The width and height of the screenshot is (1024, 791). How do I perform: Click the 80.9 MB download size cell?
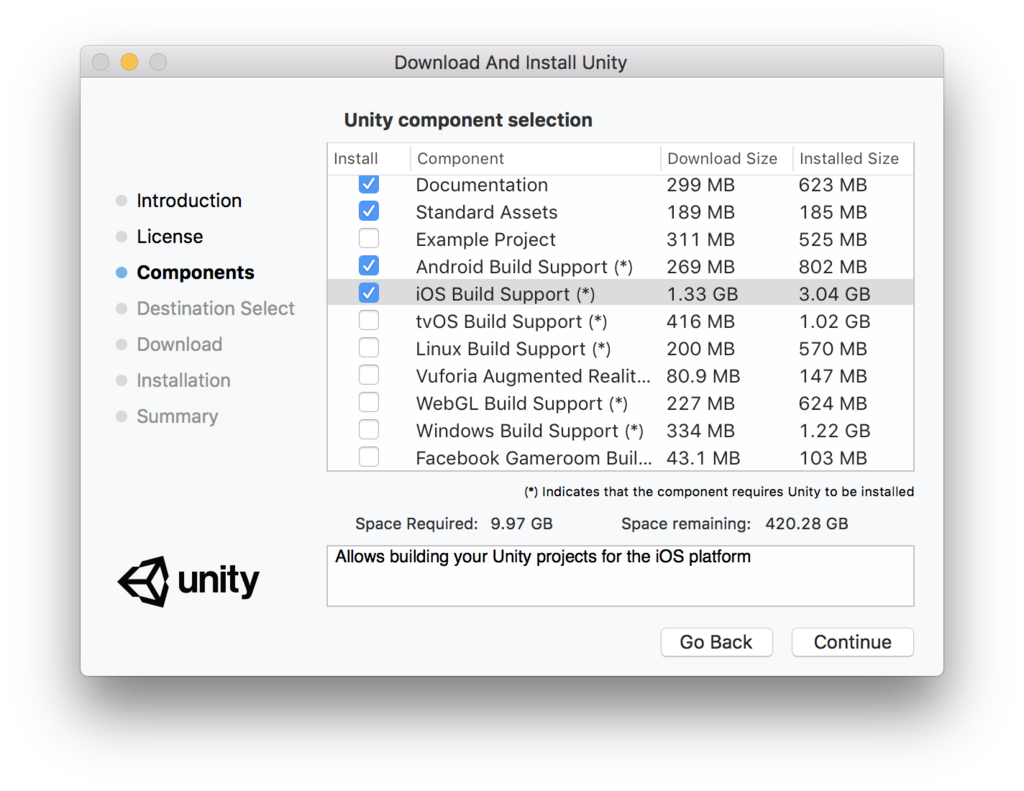click(x=703, y=376)
